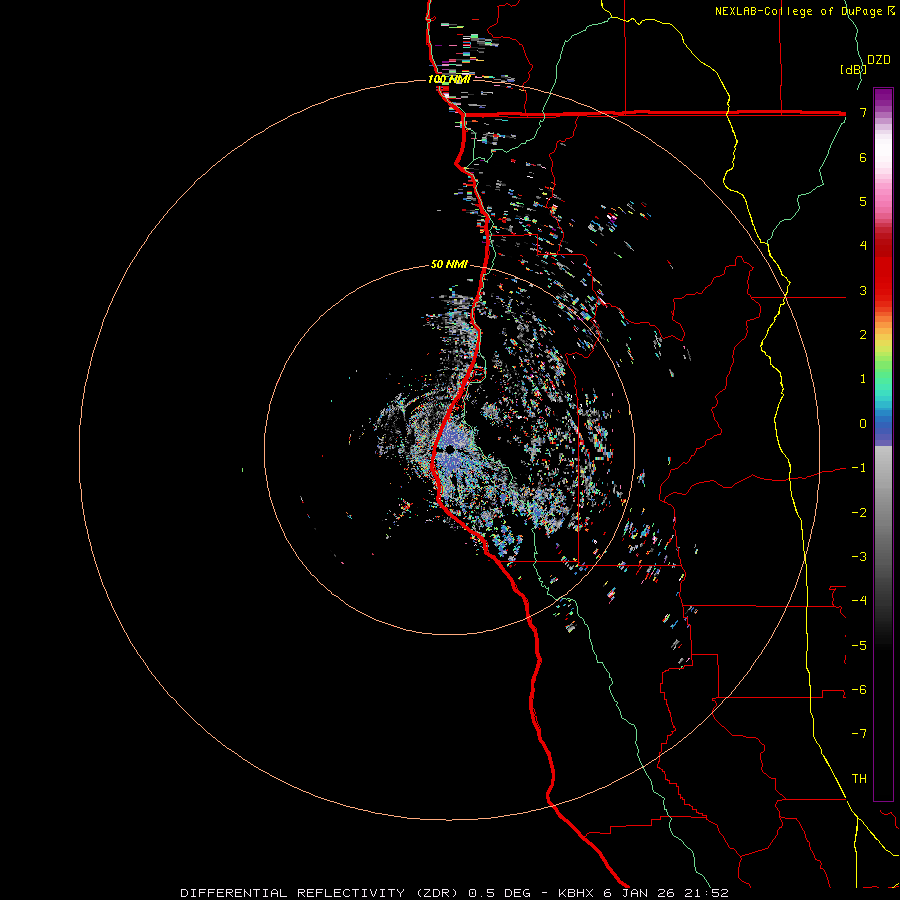Click the -7 value on color scale
Image resolution: width=900 pixels, height=900 pixels.
coord(859,734)
